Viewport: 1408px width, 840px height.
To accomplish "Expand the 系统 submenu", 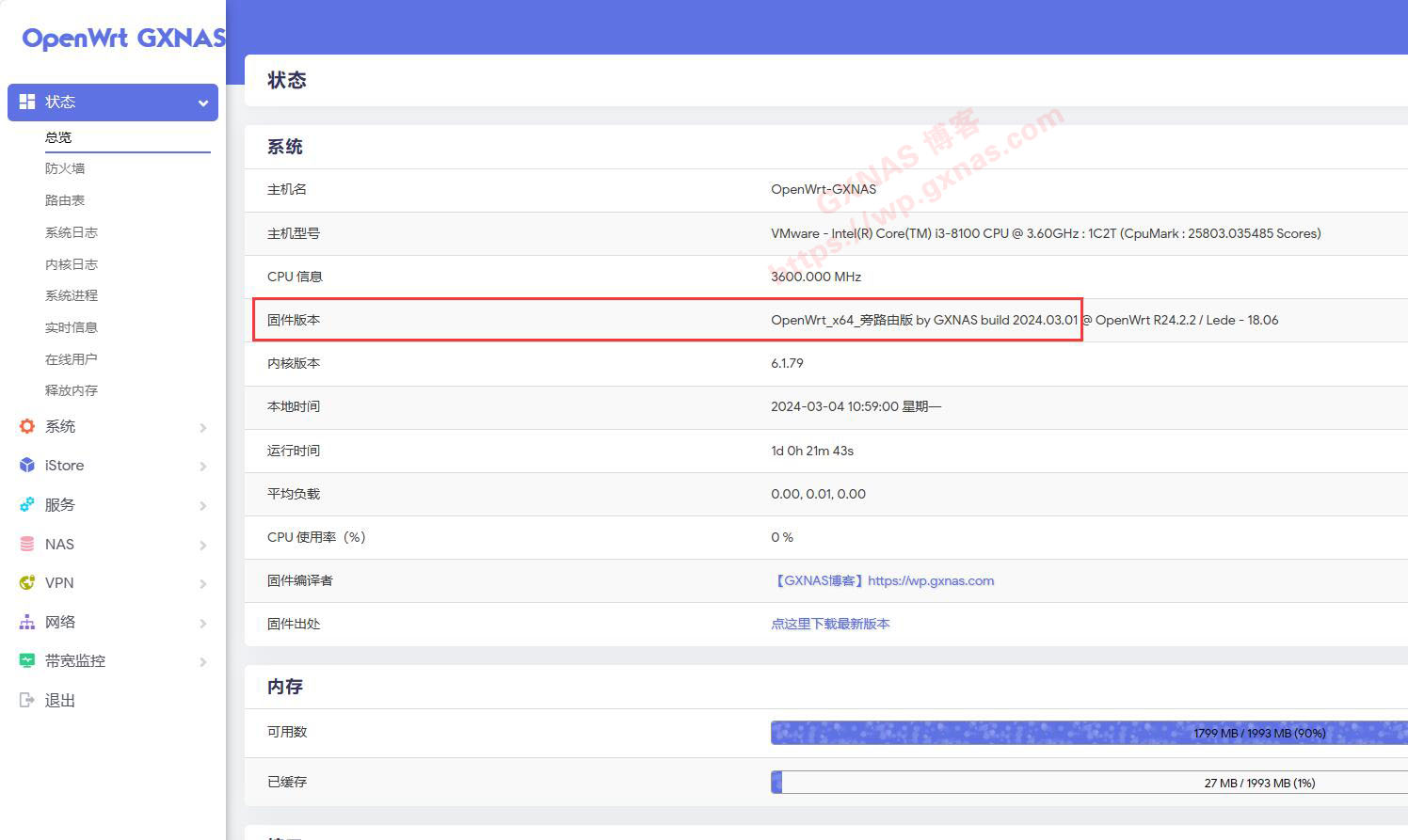I will point(203,427).
